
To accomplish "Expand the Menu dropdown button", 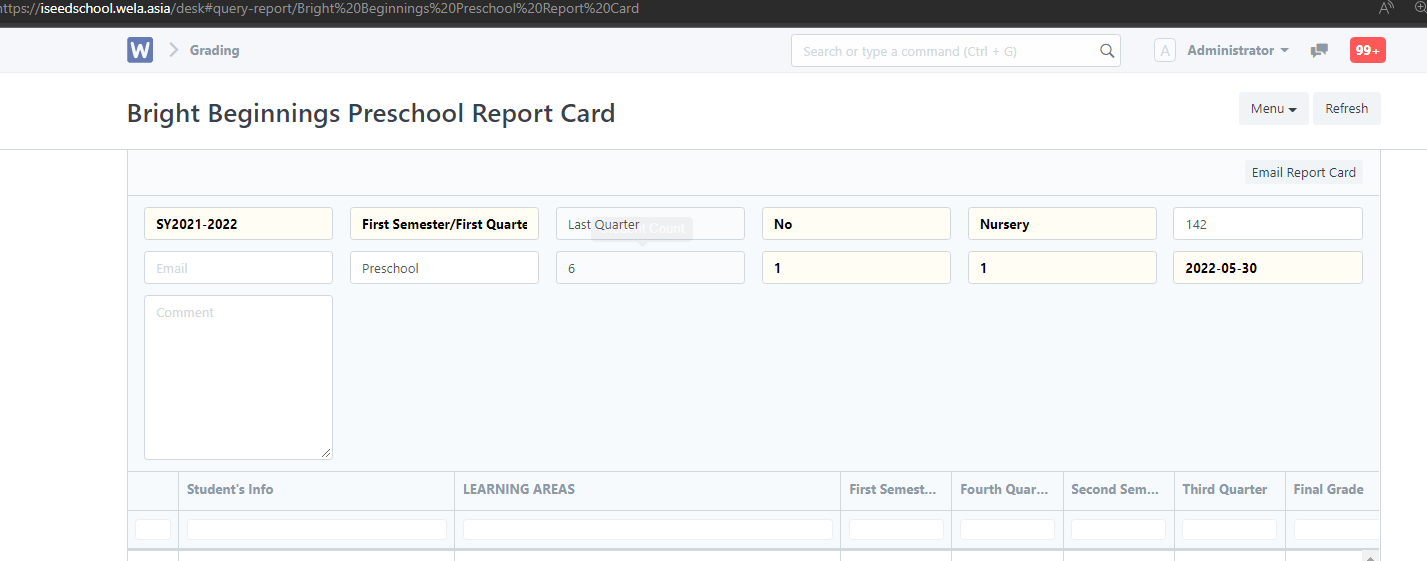I will point(1273,109).
